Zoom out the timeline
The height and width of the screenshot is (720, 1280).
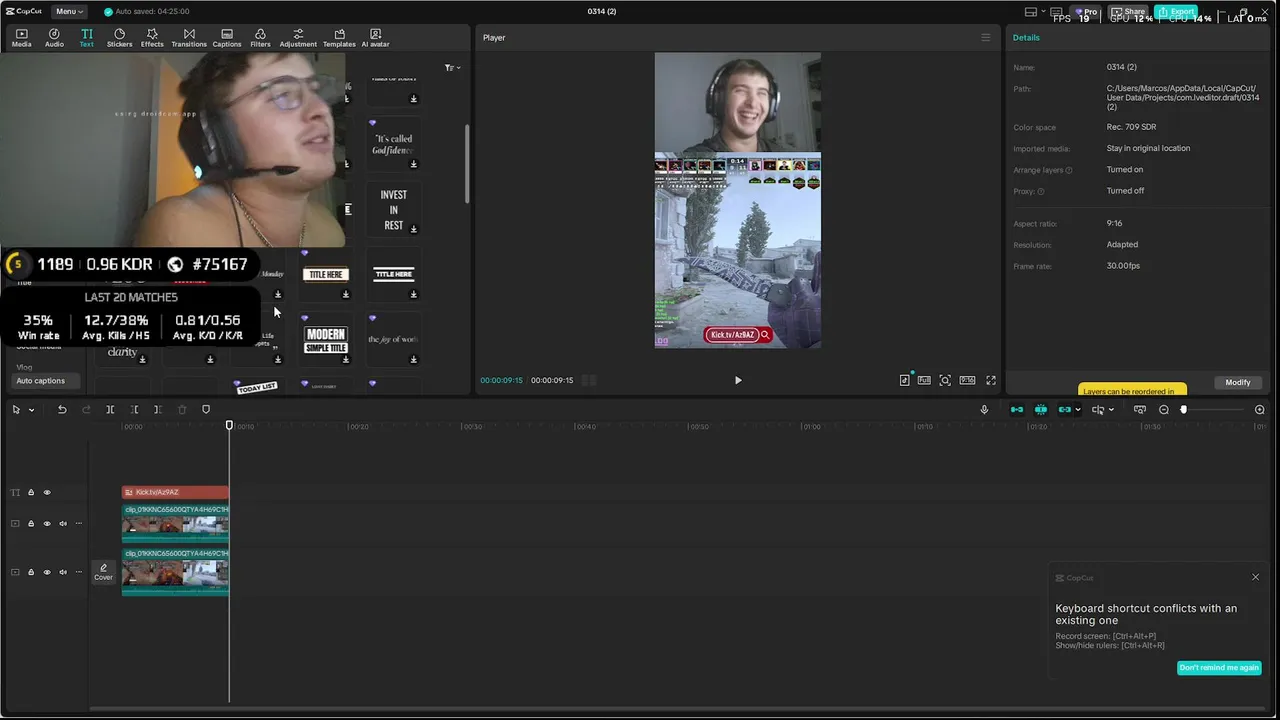click(x=1164, y=410)
